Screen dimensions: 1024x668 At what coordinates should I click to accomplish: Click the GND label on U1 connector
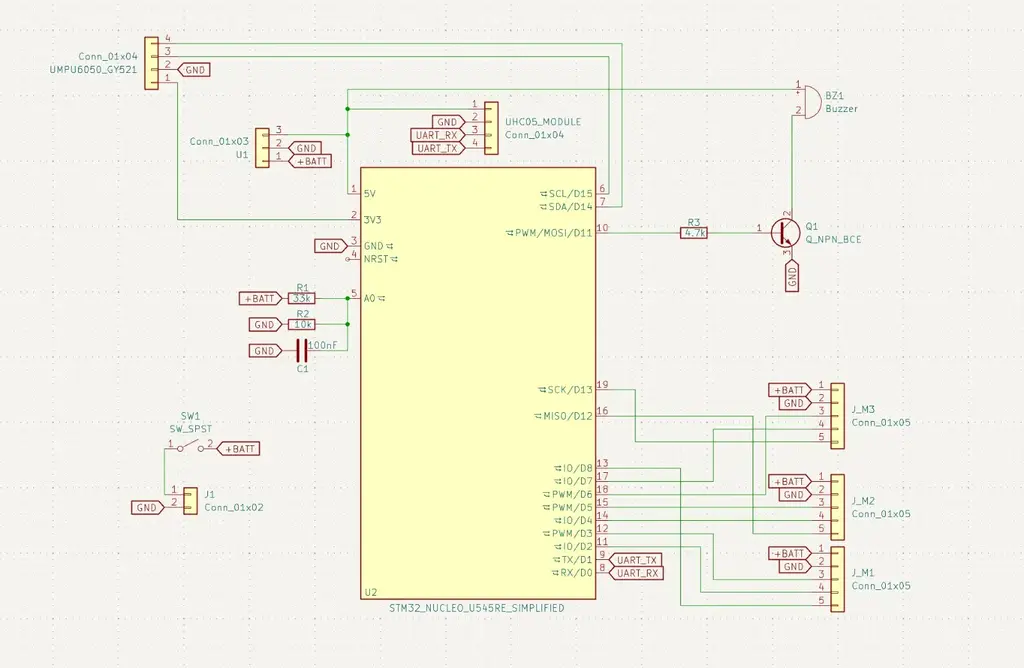305,148
